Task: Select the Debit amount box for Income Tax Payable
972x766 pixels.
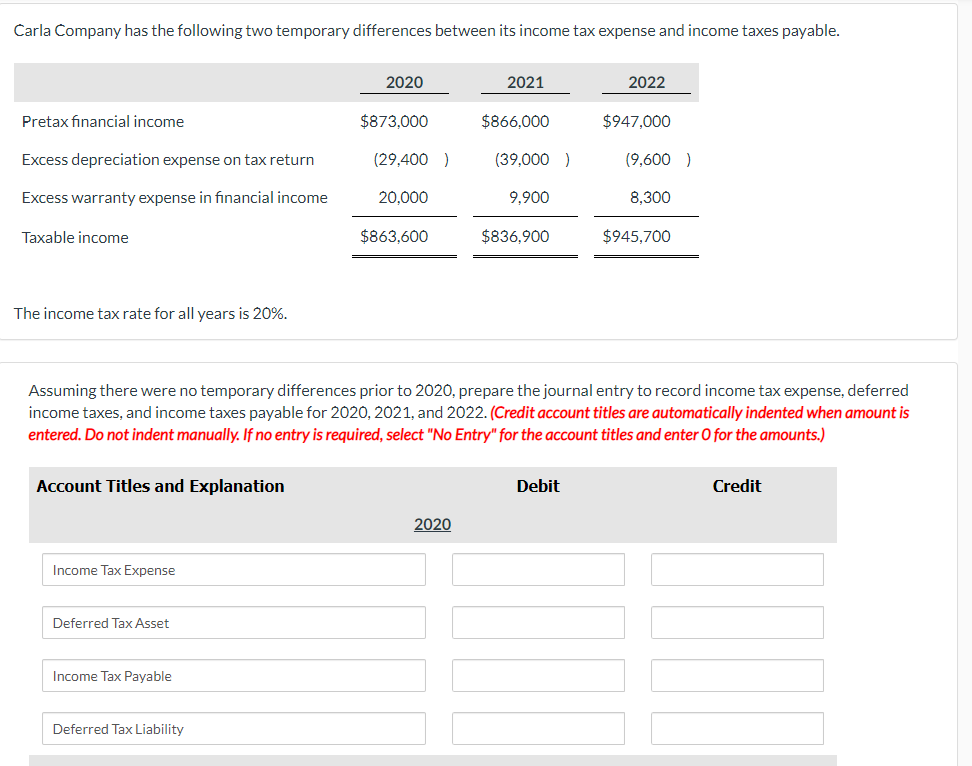Action: (538, 675)
